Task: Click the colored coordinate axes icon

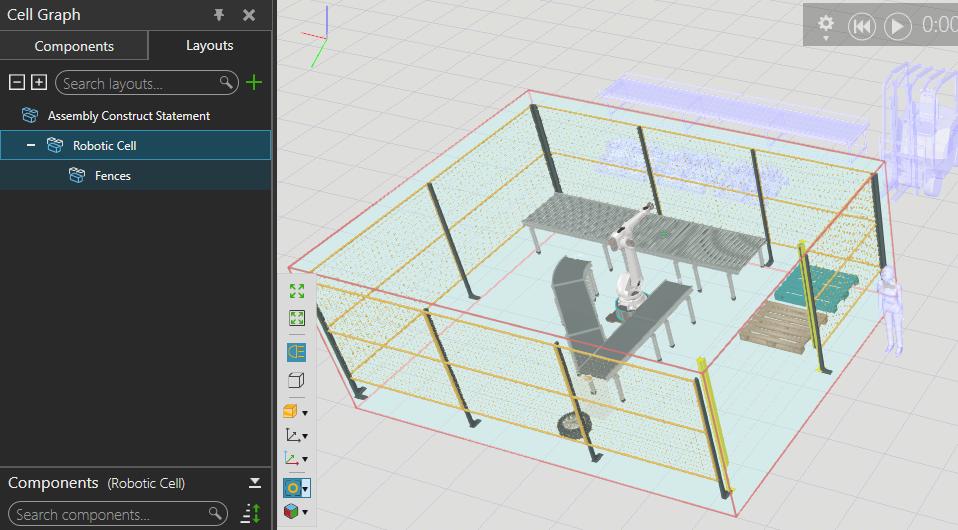Action: 291,458
